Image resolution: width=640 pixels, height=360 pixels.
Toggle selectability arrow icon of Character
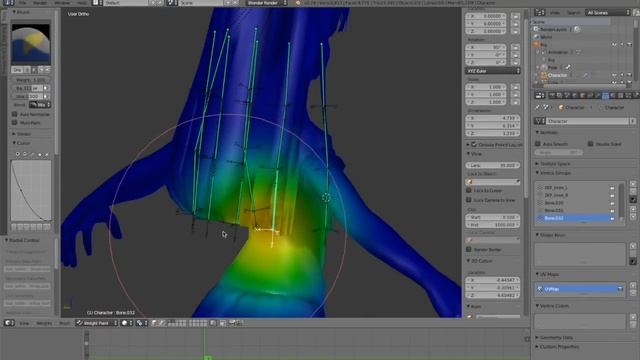coord(622,76)
